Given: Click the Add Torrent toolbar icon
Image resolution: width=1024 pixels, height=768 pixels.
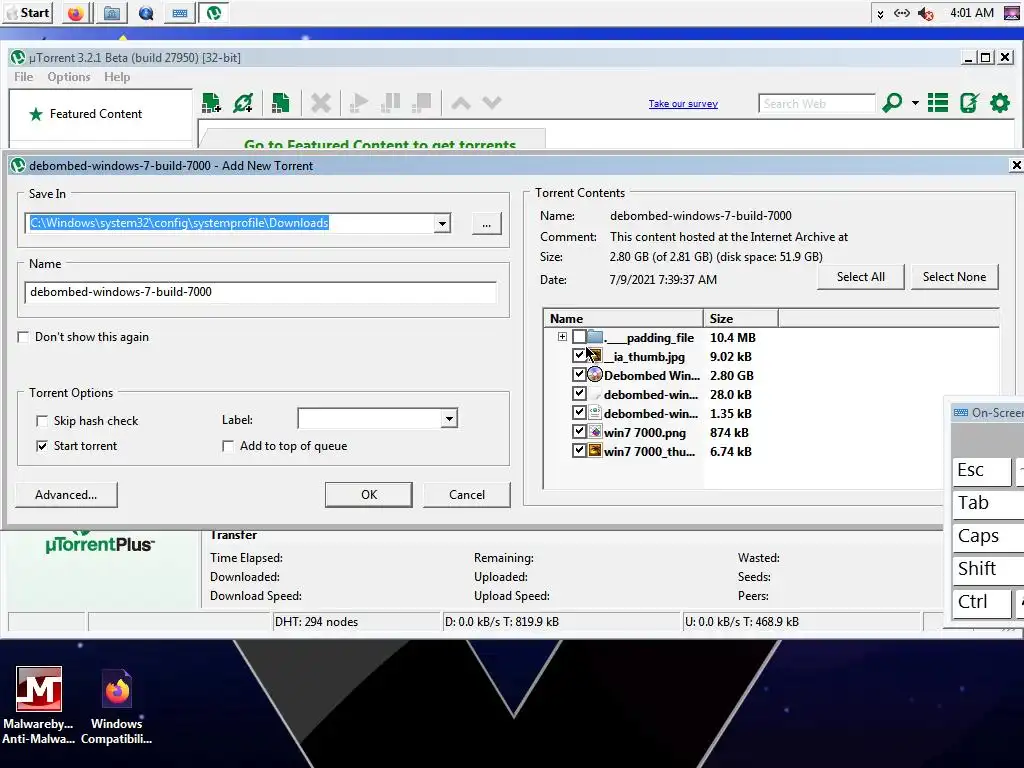Looking at the screenshot, I should (x=212, y=103).
